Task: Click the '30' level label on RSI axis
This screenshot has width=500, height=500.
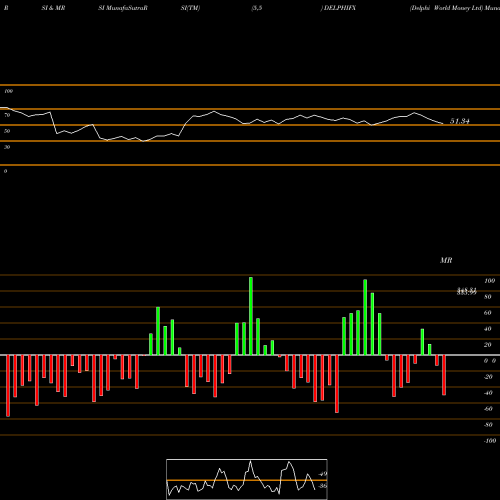Action: point(7,147)
